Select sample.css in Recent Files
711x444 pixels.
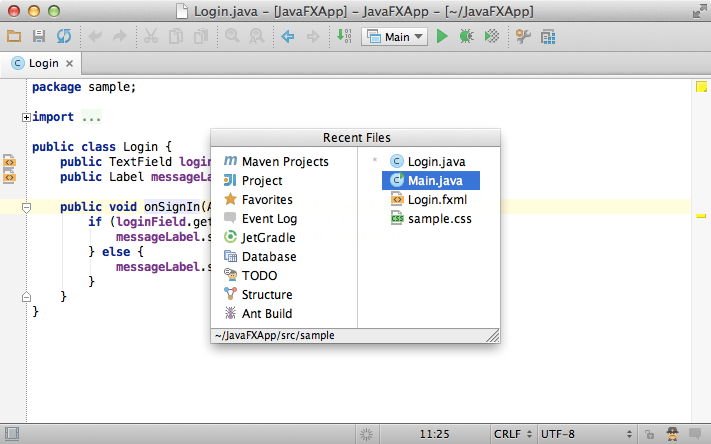pos(431,219)
